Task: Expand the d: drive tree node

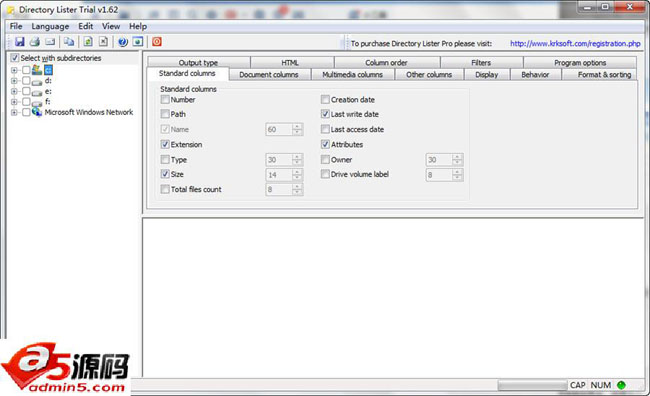Action: coord(14,81)
